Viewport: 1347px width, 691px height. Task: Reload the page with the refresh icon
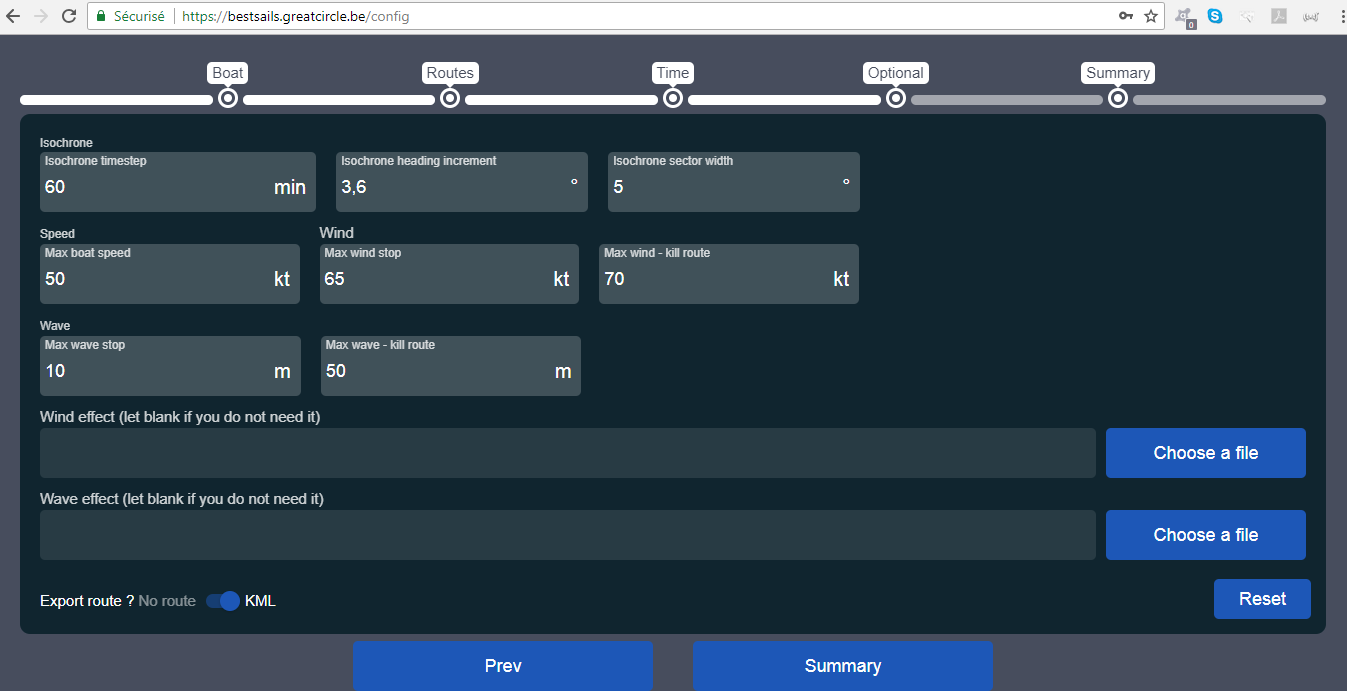(x=69, y=16)
